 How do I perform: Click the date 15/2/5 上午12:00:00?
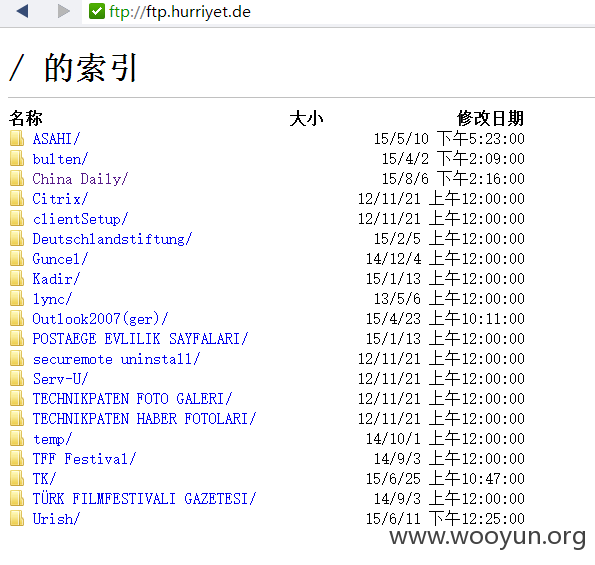449,239
